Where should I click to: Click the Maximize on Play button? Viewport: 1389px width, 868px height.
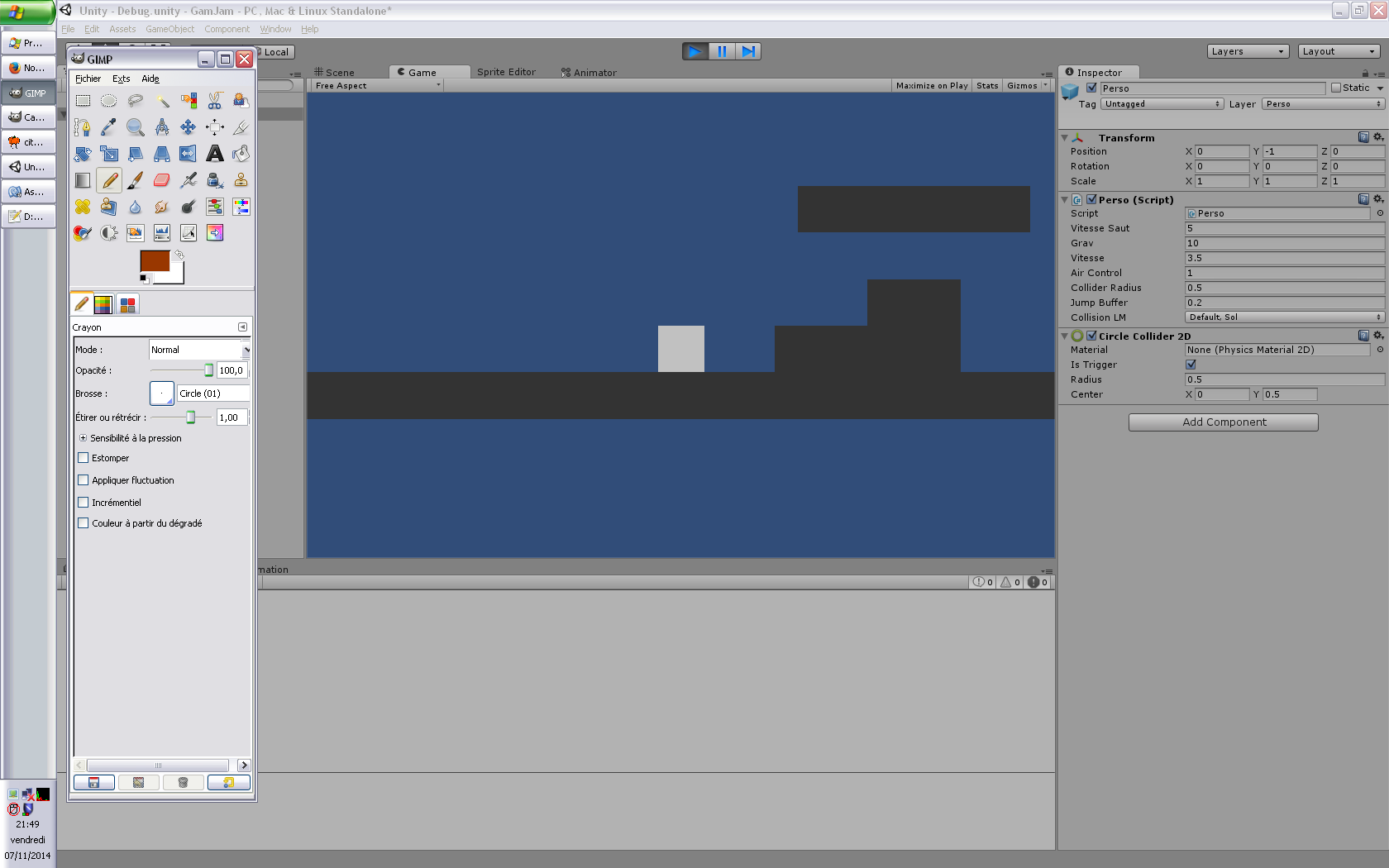click(932, 86)
